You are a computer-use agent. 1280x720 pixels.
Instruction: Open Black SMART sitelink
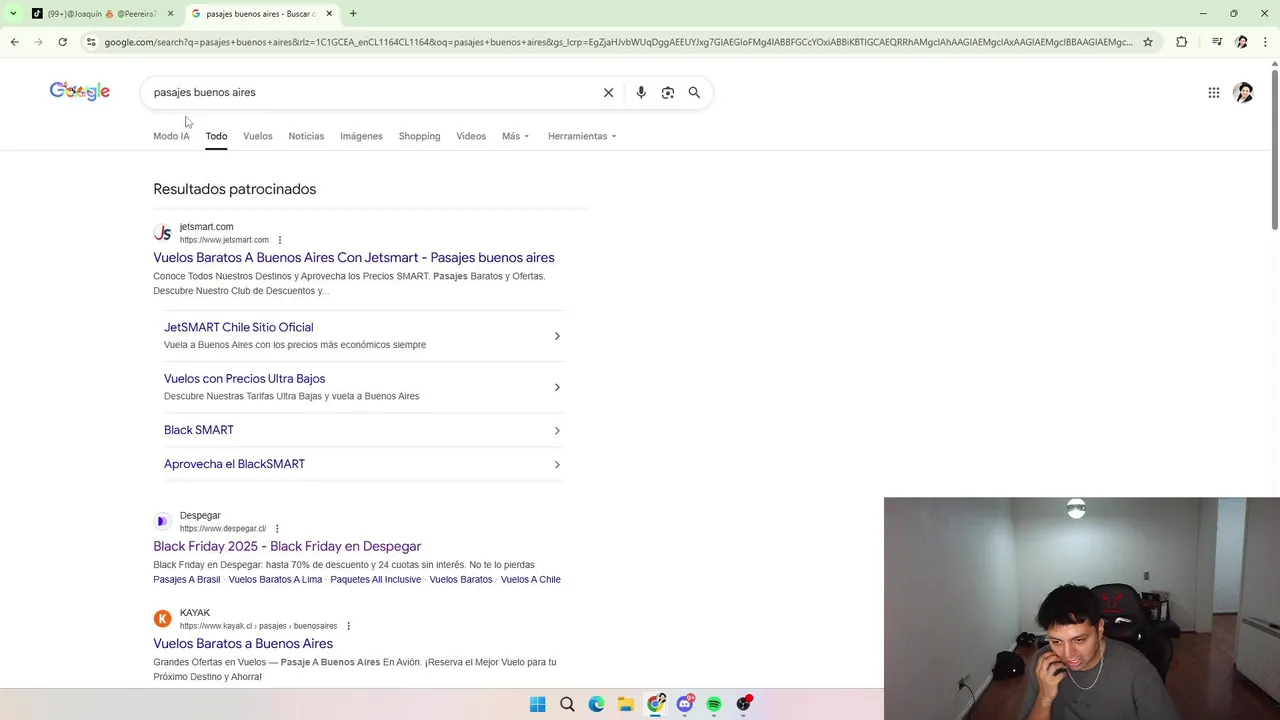click(x=199, y=430)
